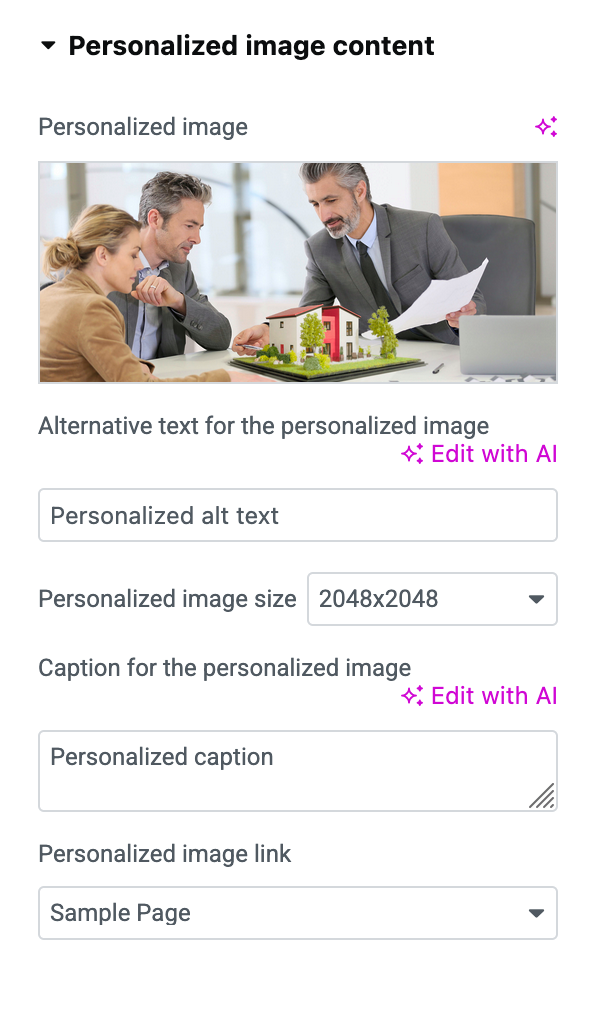Click sparkle icon of alt text Edit with AI
Viewport: 596px width, 1018px height.
point(412,454)
